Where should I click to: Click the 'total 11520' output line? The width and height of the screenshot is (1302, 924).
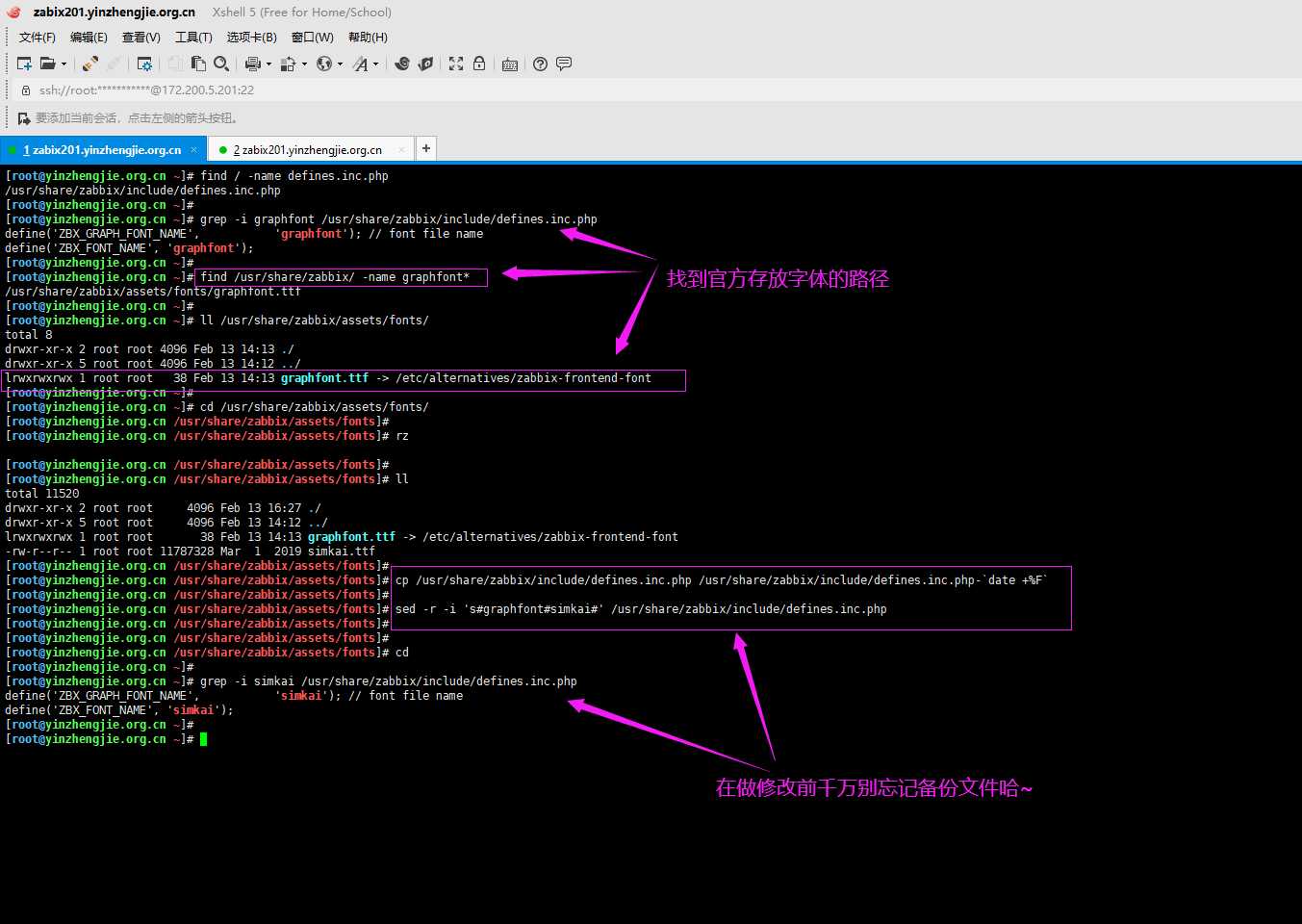(42, 494)
